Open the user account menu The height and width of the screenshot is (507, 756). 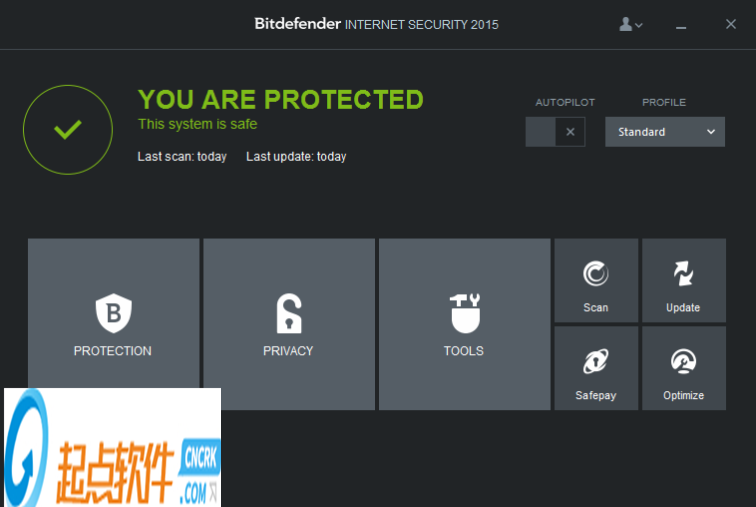(631, 24)
